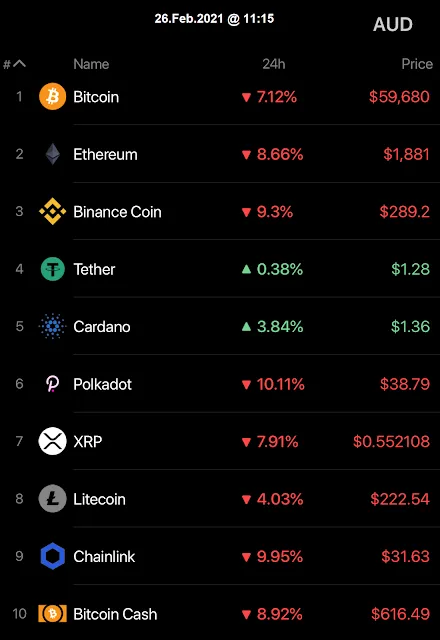Sort by 24h change column header
This screenshot has width=440, height=640.
click(273, 64)
